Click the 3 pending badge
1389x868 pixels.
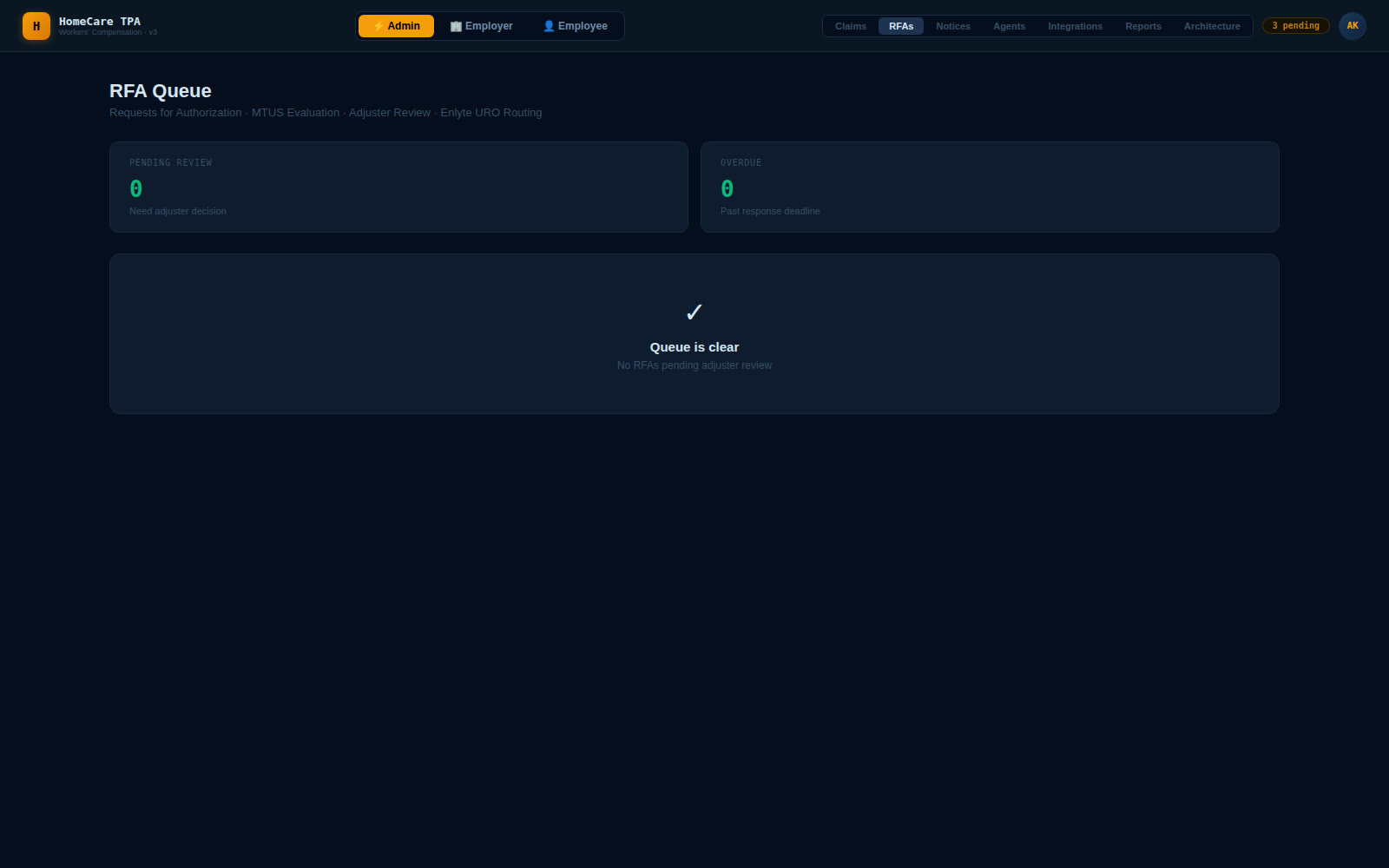(x=1295, y=26)
